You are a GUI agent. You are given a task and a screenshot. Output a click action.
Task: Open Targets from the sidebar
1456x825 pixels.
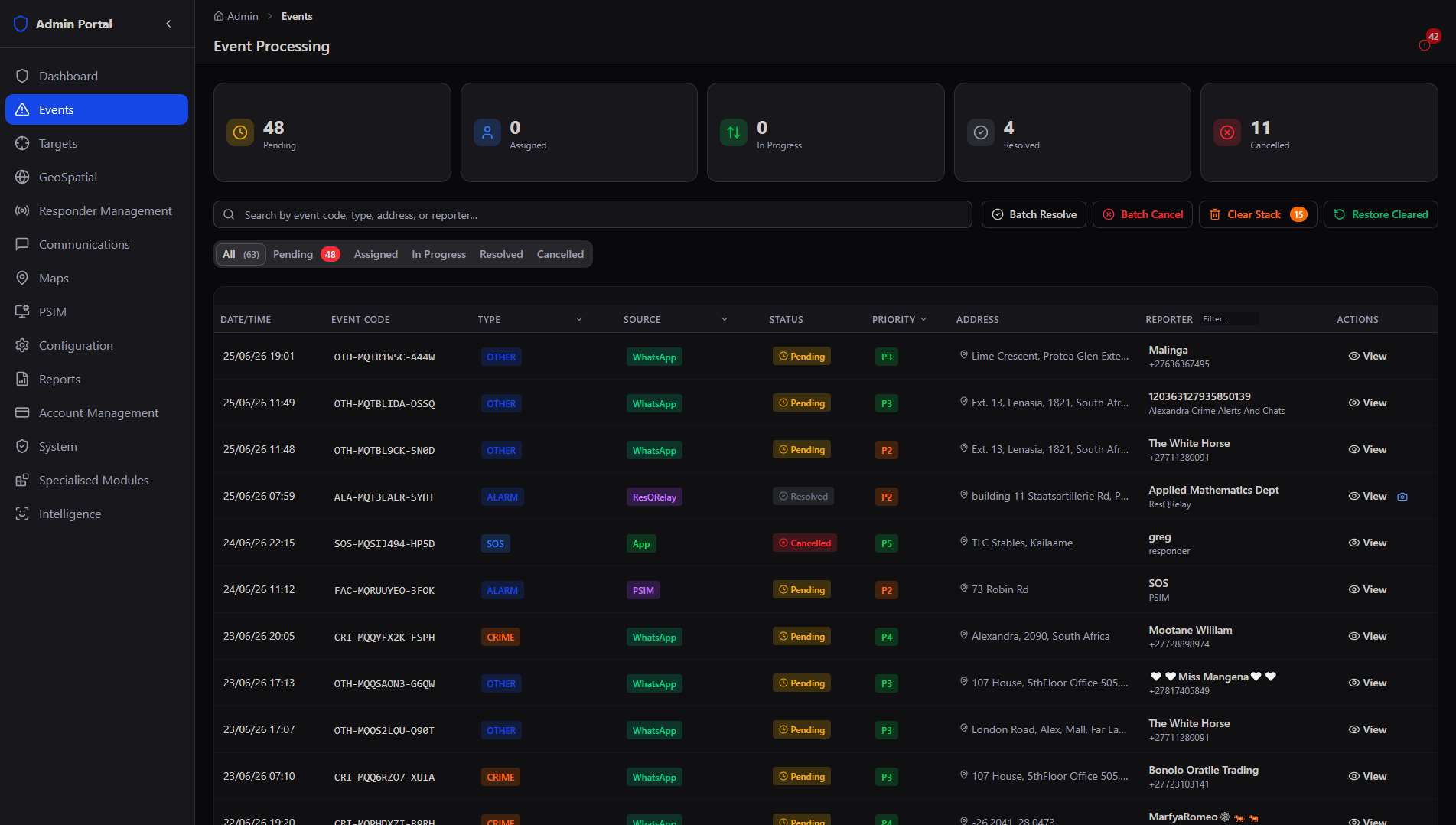click(x=96, y=143)
